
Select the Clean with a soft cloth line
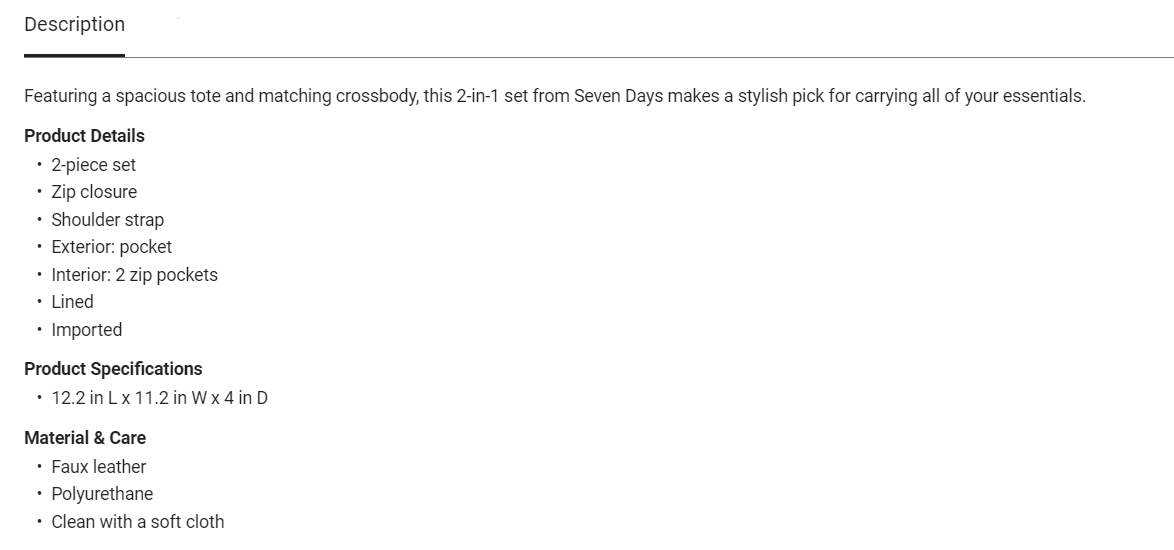coord(137,522)
